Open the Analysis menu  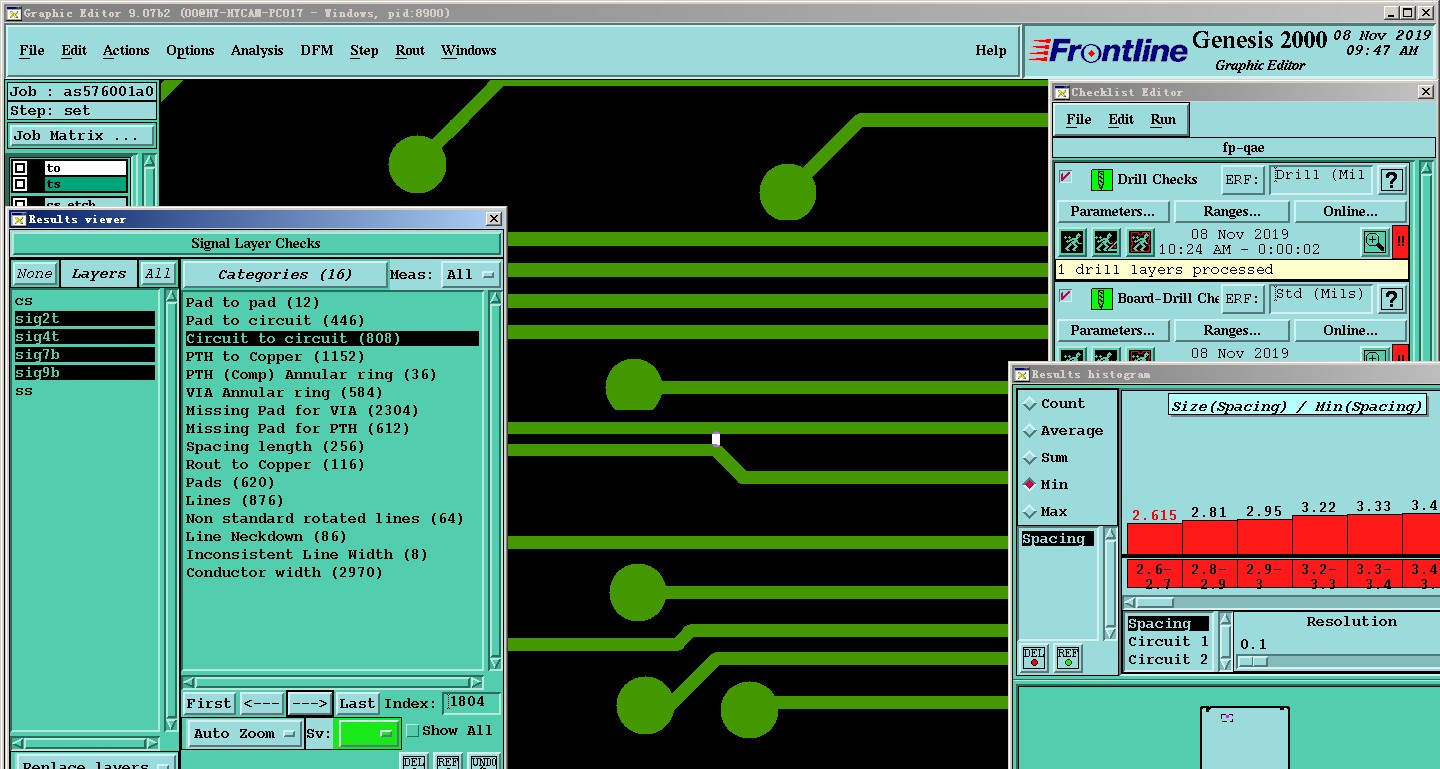coord(257,51)
